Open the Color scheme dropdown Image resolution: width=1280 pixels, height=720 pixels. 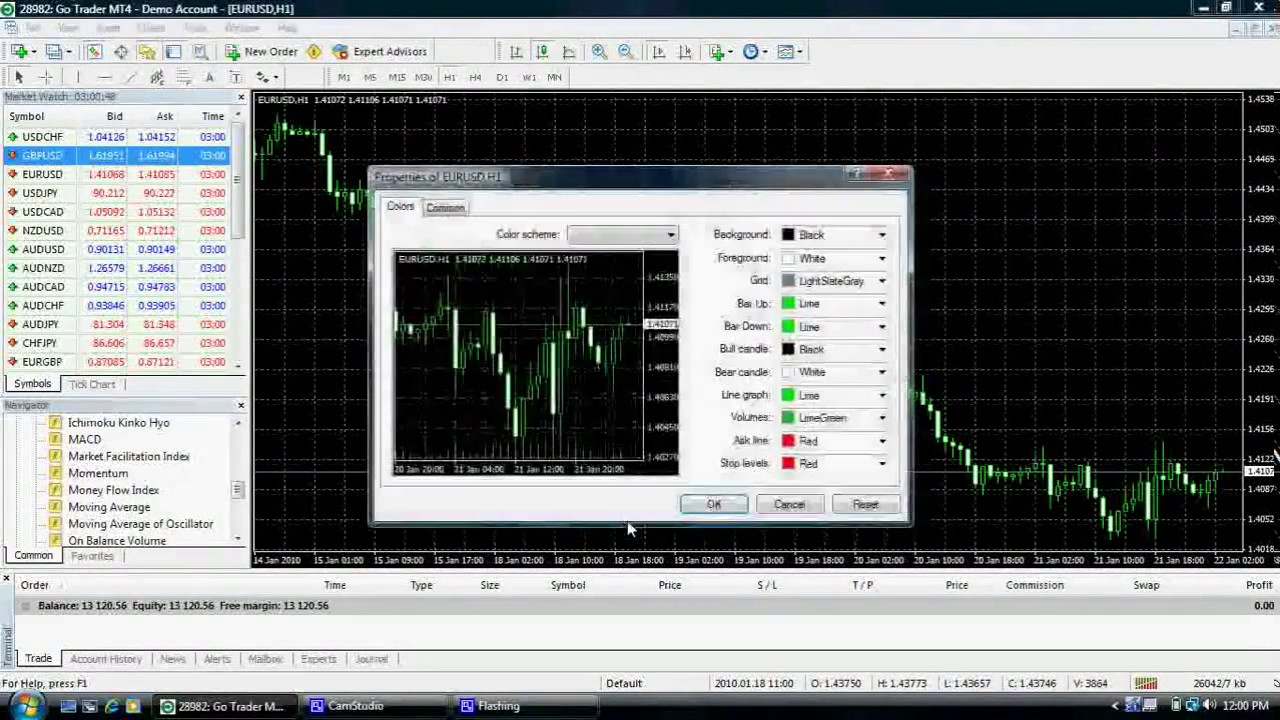click(623, 235)
